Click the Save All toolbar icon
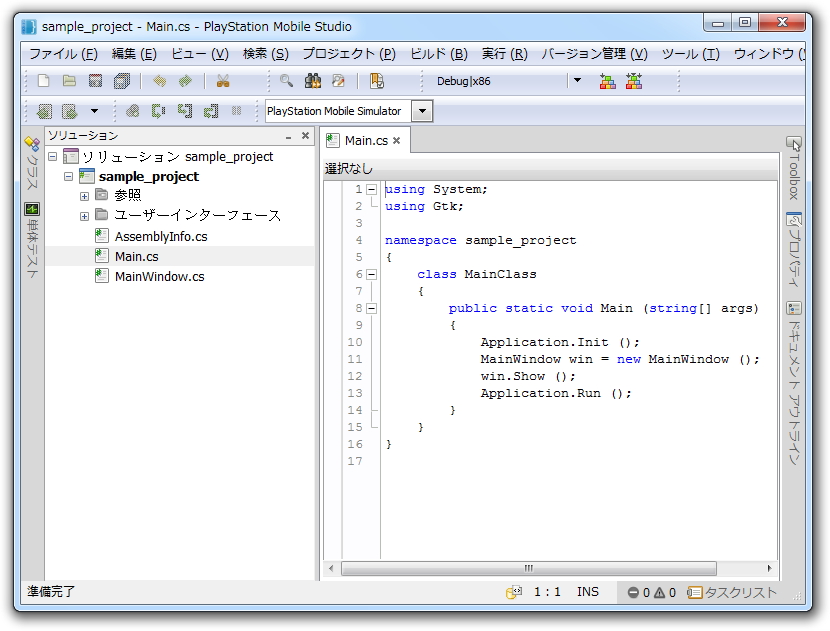 [122, 81]
